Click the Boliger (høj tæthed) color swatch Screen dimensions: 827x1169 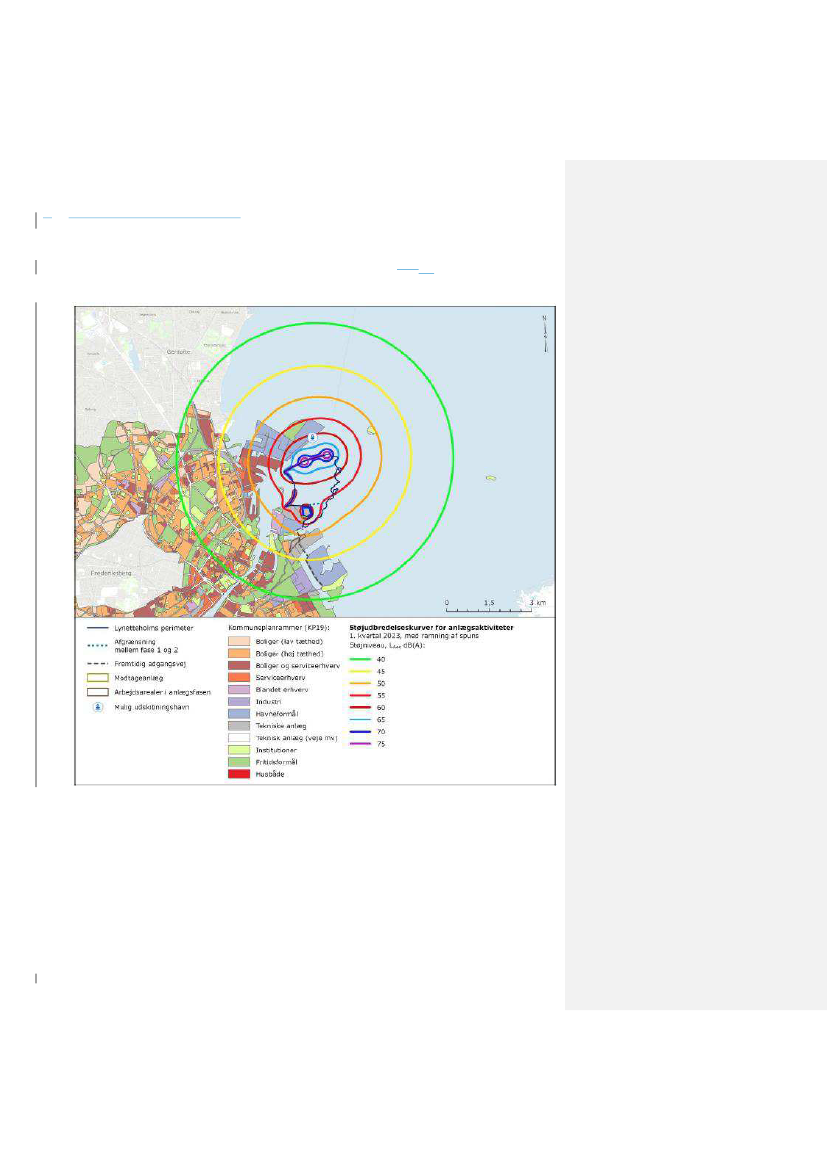coord(239,653)
